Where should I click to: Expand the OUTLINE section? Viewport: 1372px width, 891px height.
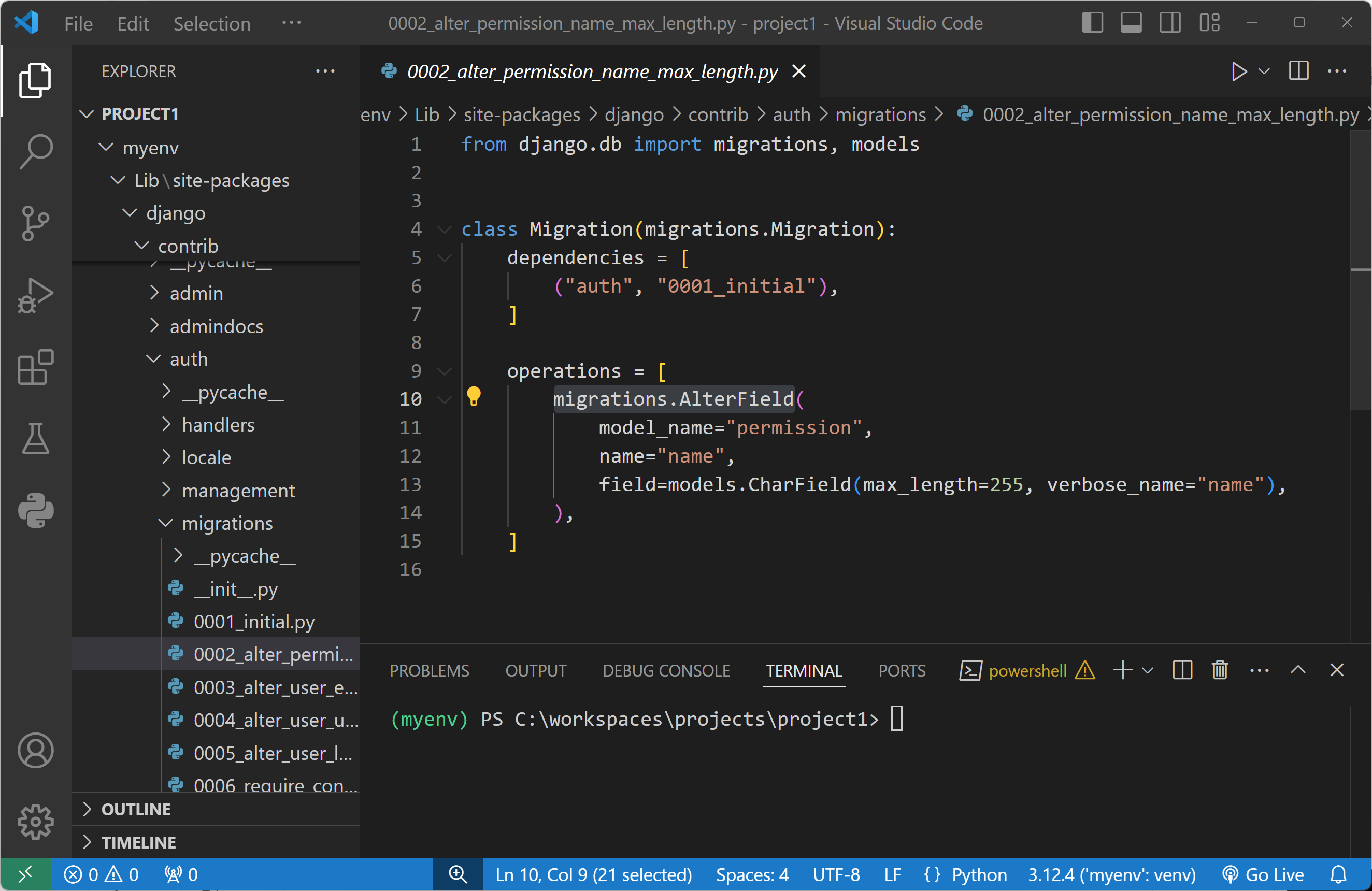click(136, 809)
